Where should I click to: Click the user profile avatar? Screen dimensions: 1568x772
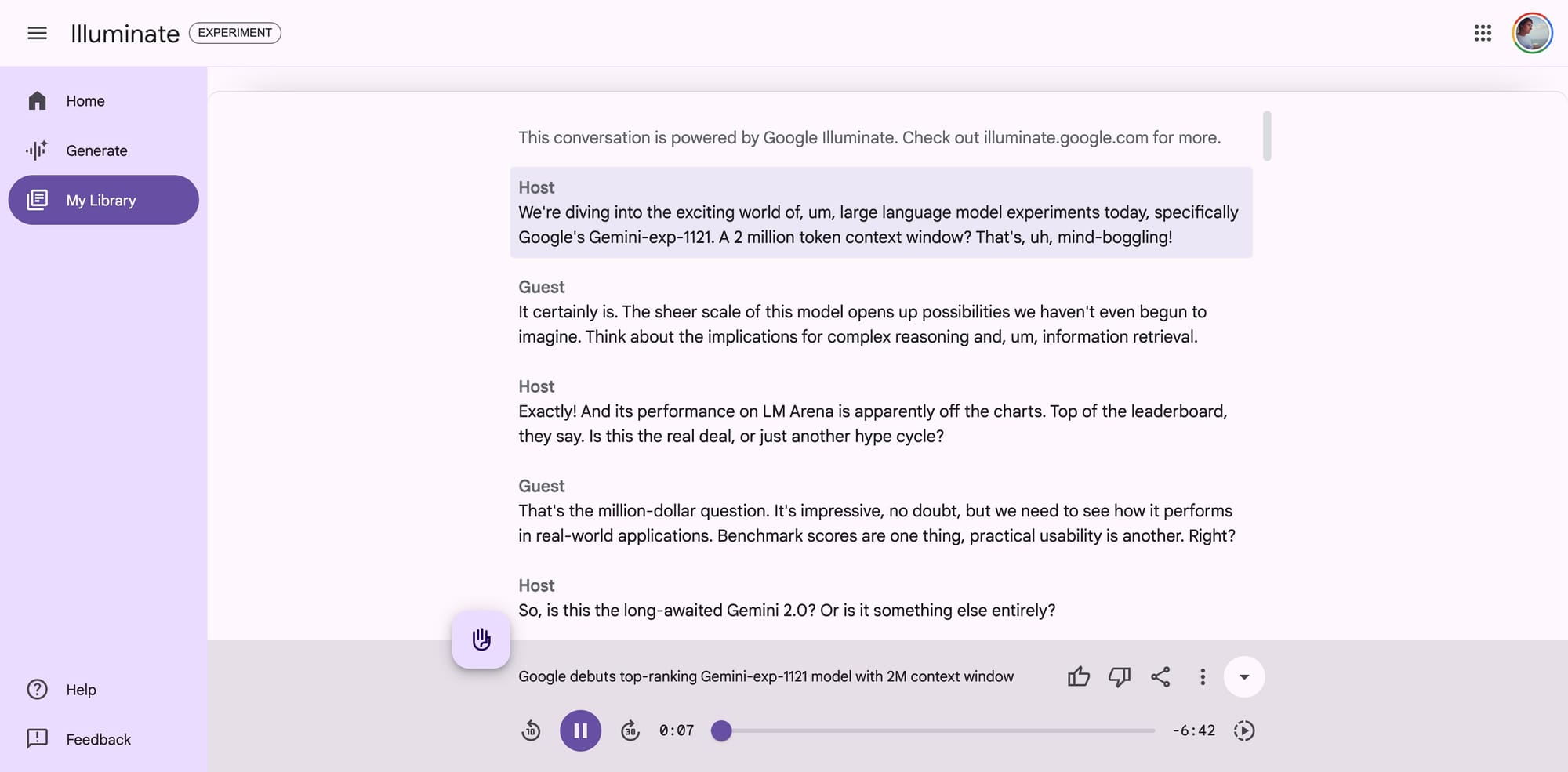point(1532,33)
